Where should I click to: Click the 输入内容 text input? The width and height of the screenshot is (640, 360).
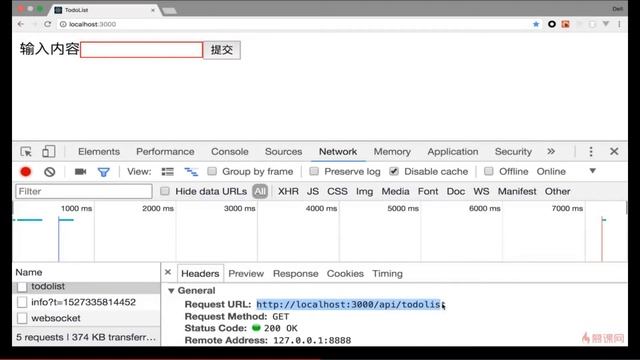pos(141,50)
